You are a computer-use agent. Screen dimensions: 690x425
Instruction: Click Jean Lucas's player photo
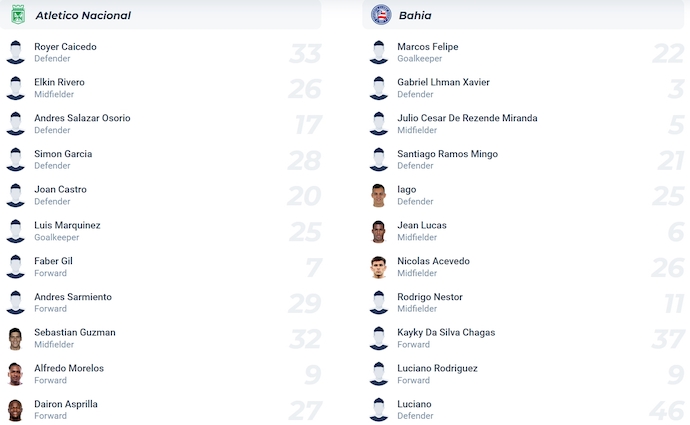(x=378, y=231)
